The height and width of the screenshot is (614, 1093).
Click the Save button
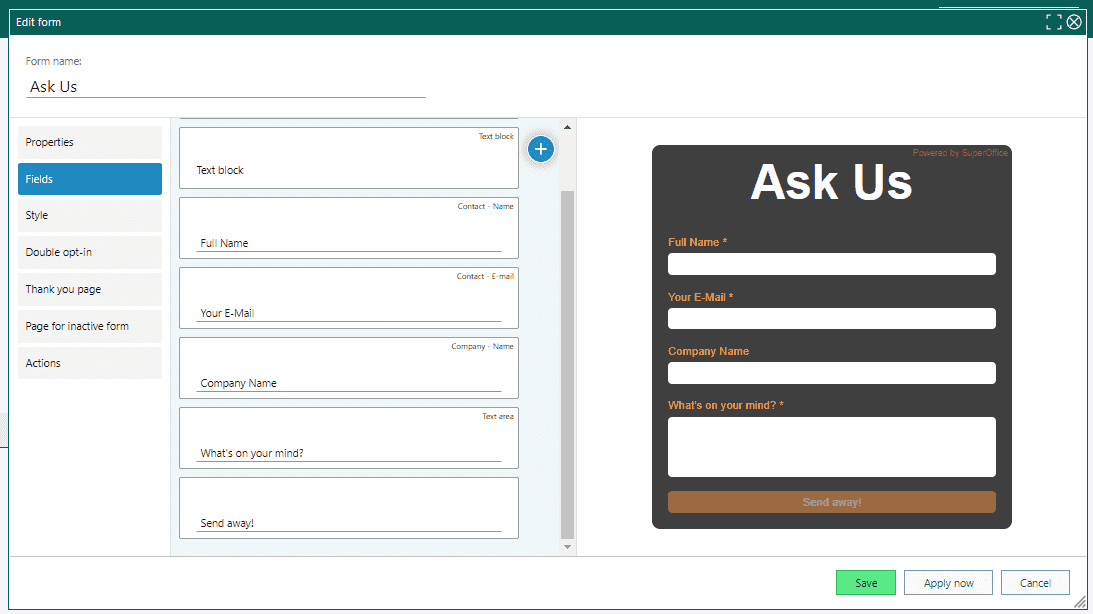tap(866, 583)
